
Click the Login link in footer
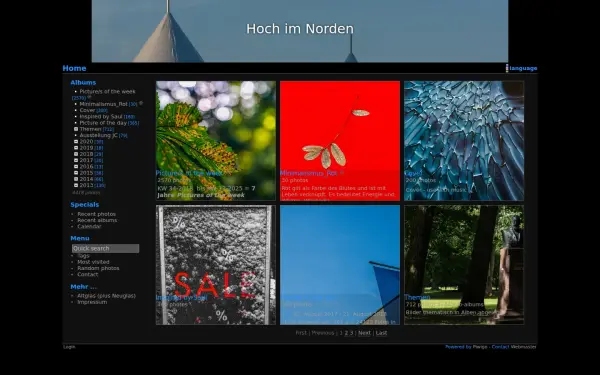pos(69,347)
